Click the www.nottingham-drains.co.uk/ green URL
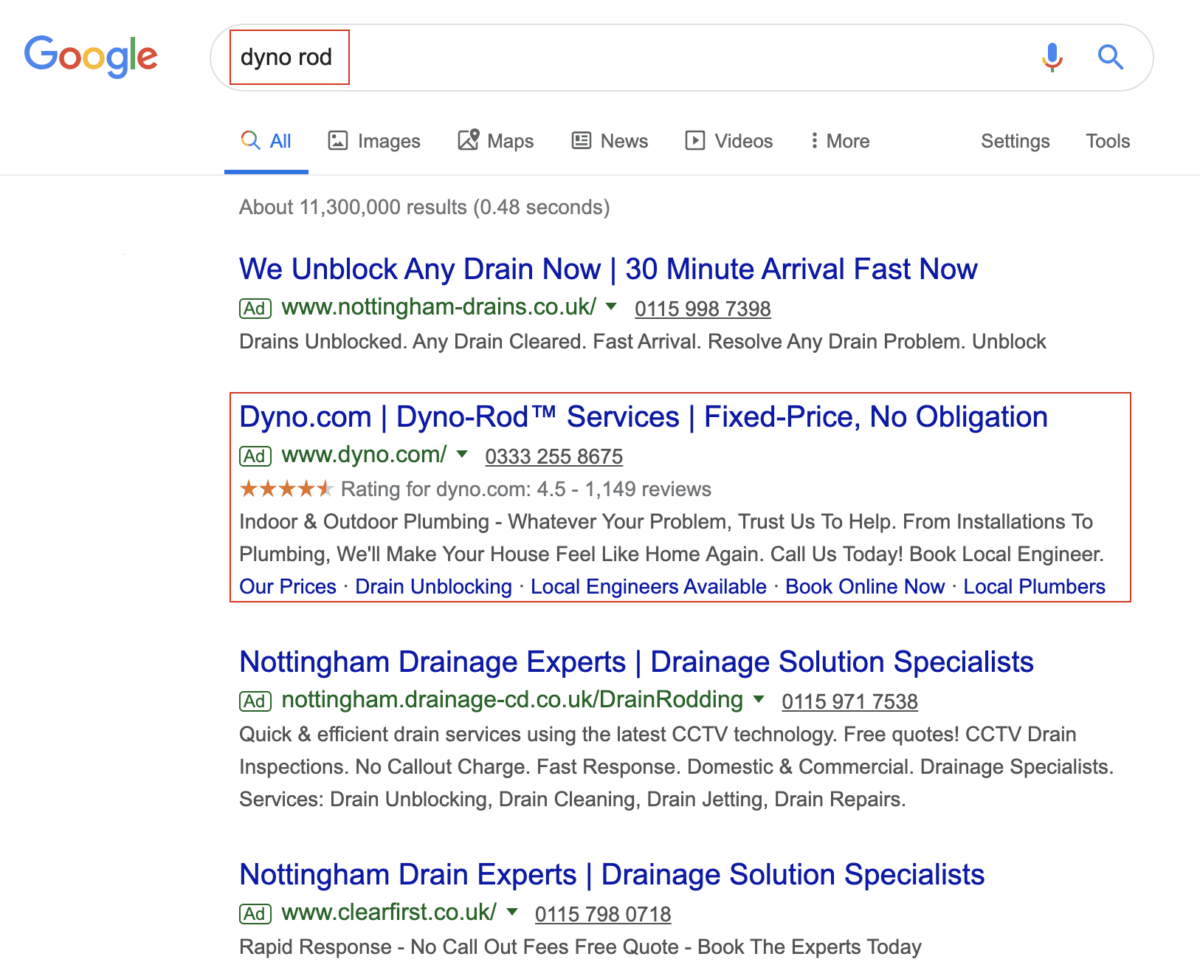 (439, 307)
